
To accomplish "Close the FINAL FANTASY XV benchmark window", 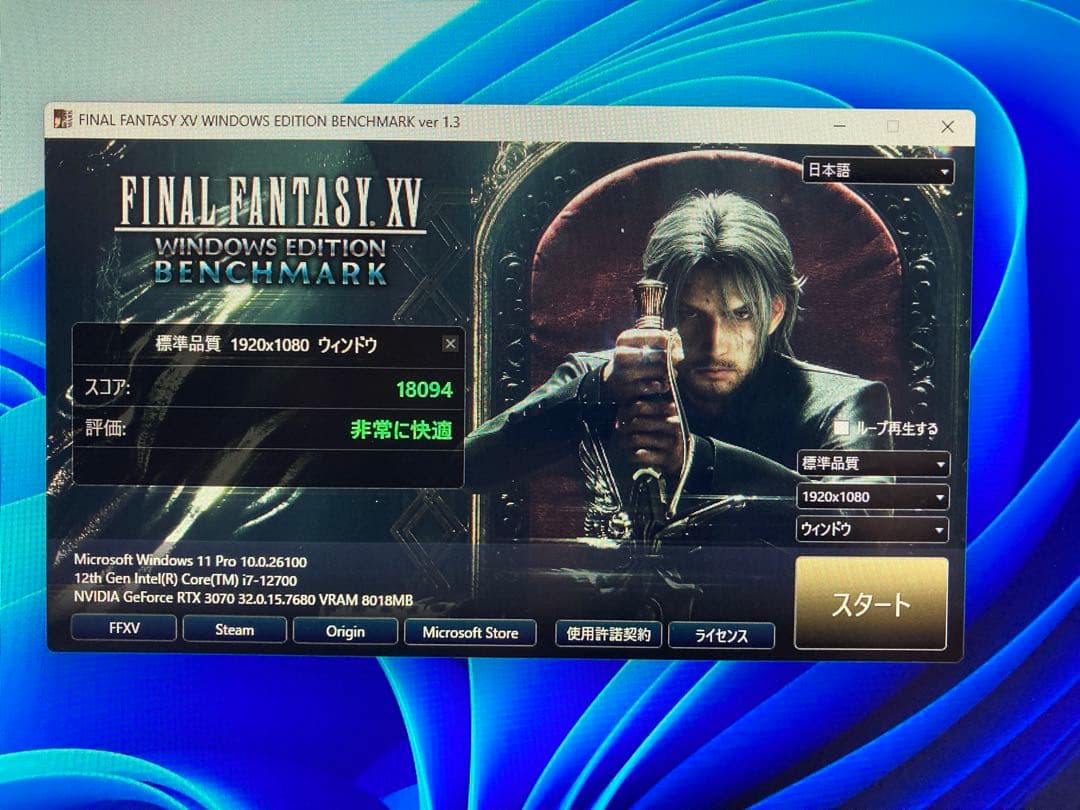I will [946, 127].
